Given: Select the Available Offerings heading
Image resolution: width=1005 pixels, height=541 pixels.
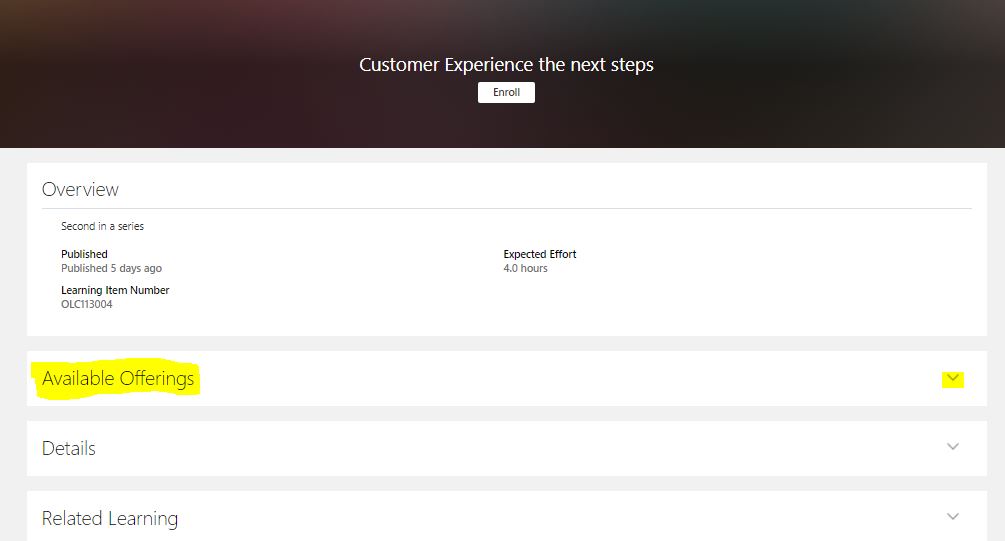Looking at the screenshot, I should 118,379.
